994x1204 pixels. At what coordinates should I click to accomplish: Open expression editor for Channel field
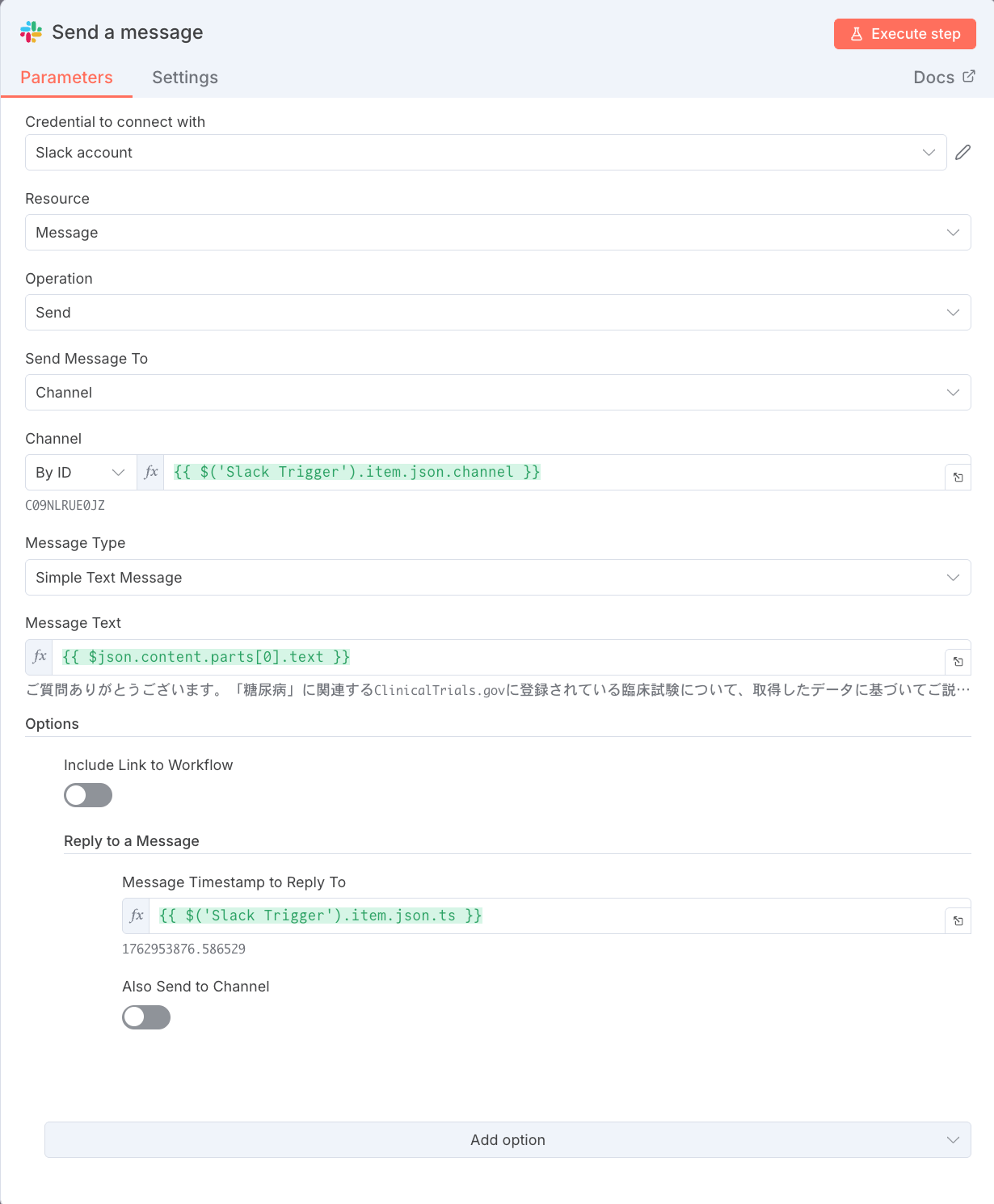958,478
